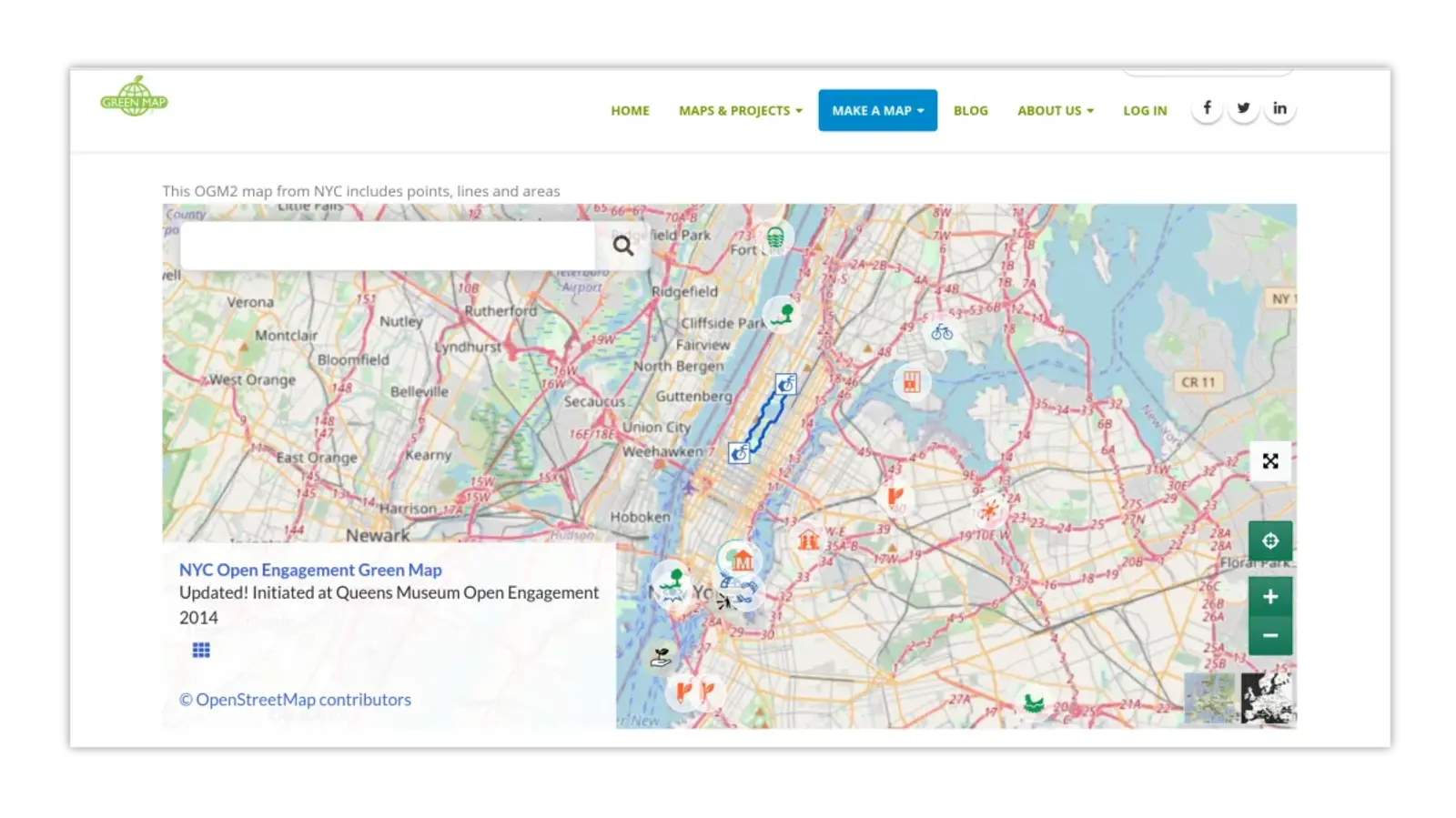This screenshot has width=1456, height=818.
Task: Click the 'This OGM2 map from NYC' caption
Action: [x=361, y=191]
